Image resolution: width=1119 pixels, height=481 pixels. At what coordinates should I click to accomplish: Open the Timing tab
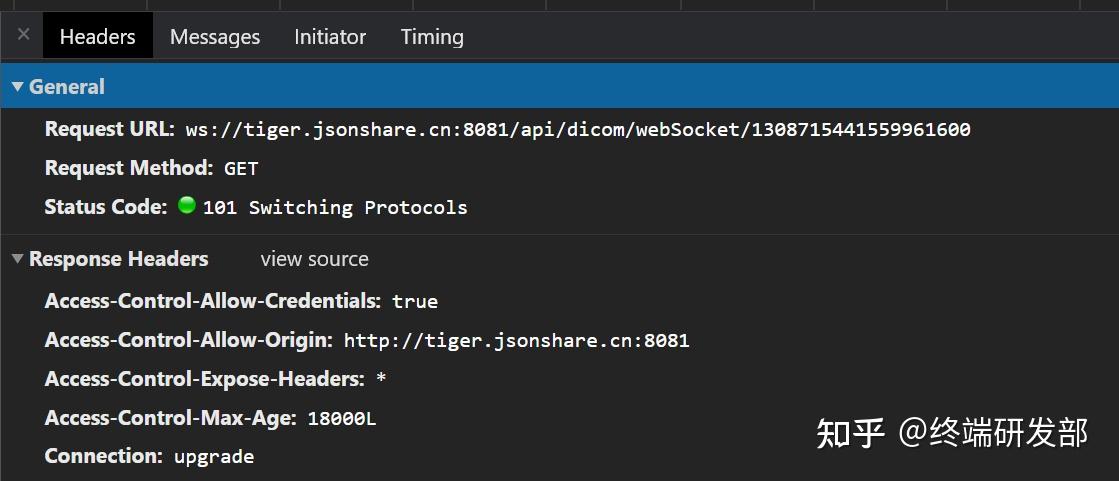432,37
